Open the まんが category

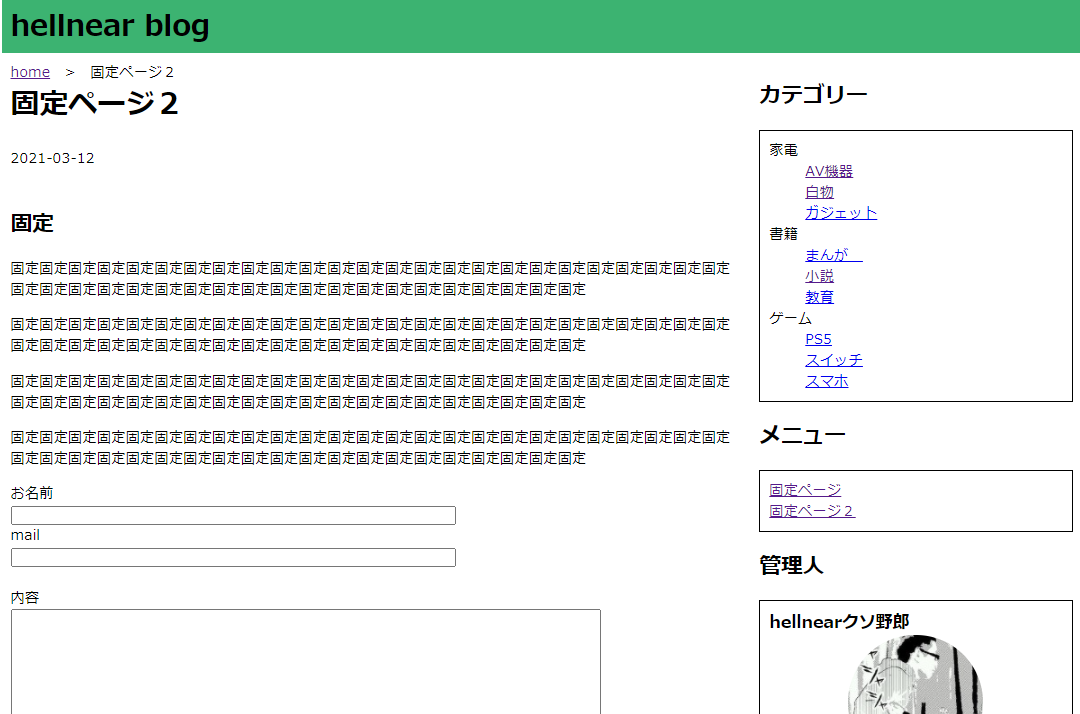pos(833,255)
